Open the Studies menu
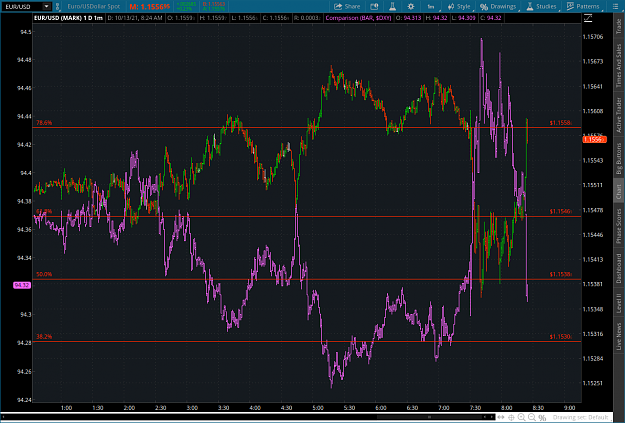 (x=541, y=6)
